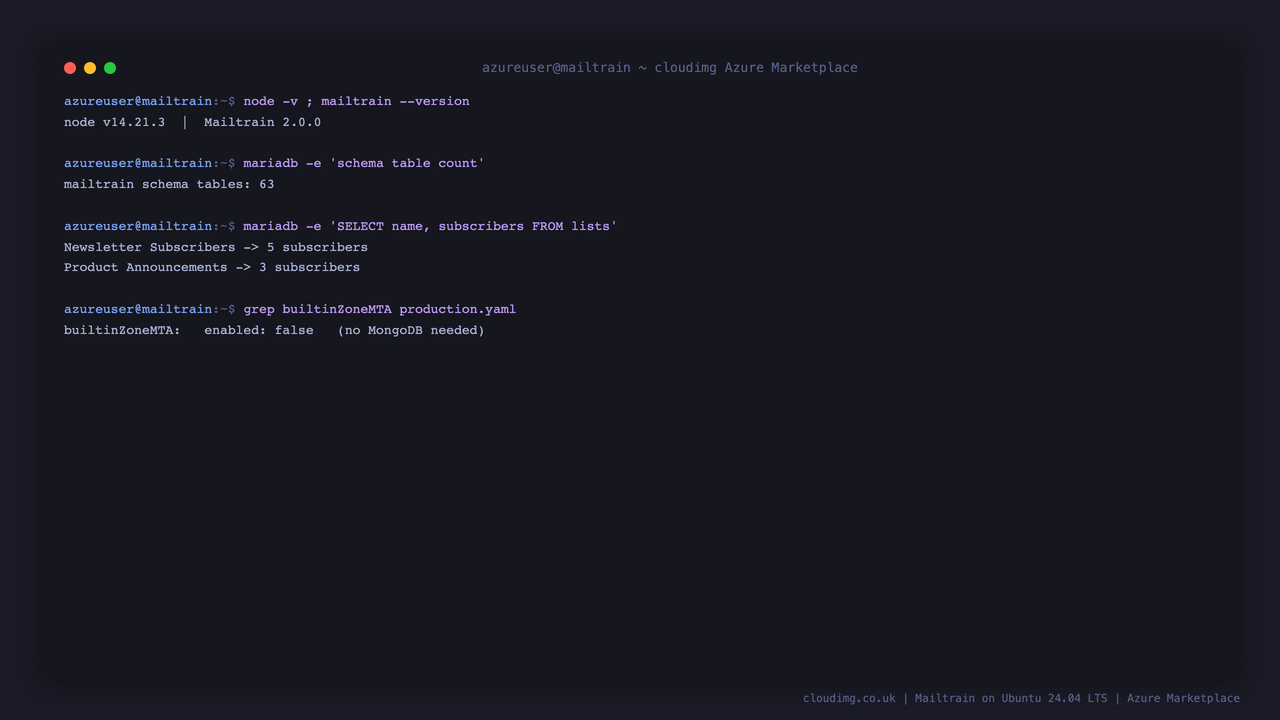Click the mariadb SELECT name, subscribers command
The image size is (1280, 720).
click(x=430, y=226)
